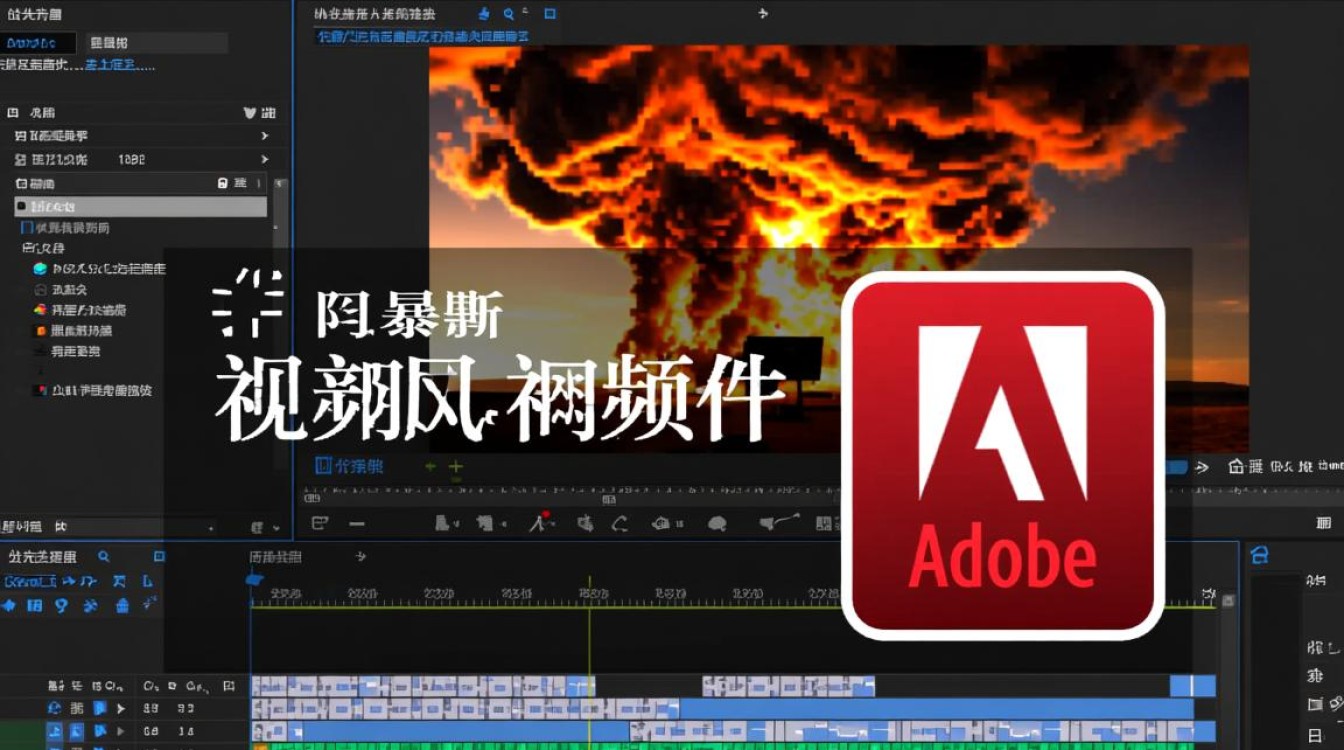Click the curved arrow icon in the preview toolbar
This screenshot has width=1344, height=750.
[x=620, y=523]
